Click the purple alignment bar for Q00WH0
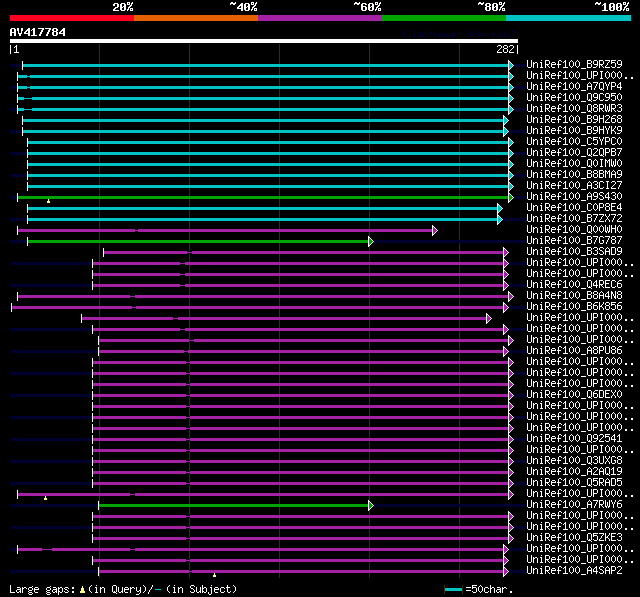 coord(225,231)
